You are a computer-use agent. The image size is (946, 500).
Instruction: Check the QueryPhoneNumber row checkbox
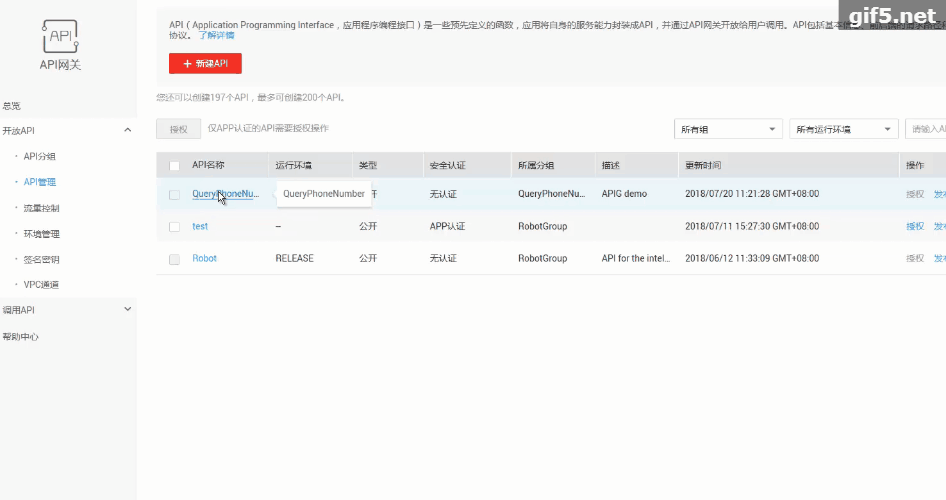coord(174,195)
